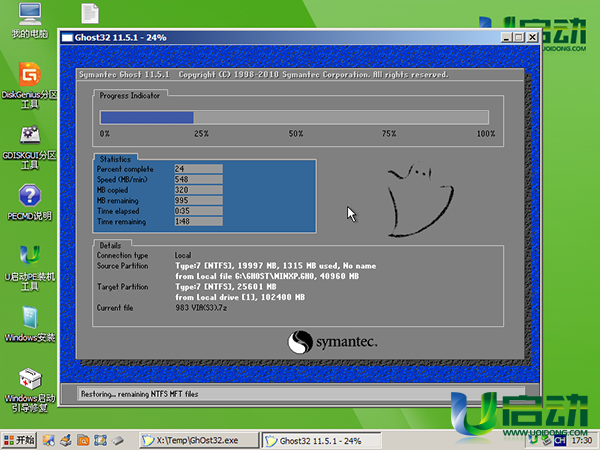Screen dimensions: 600x450
Task: Click the clock showing 17:30
Action: pyautogui.click(x=582, y=440)
